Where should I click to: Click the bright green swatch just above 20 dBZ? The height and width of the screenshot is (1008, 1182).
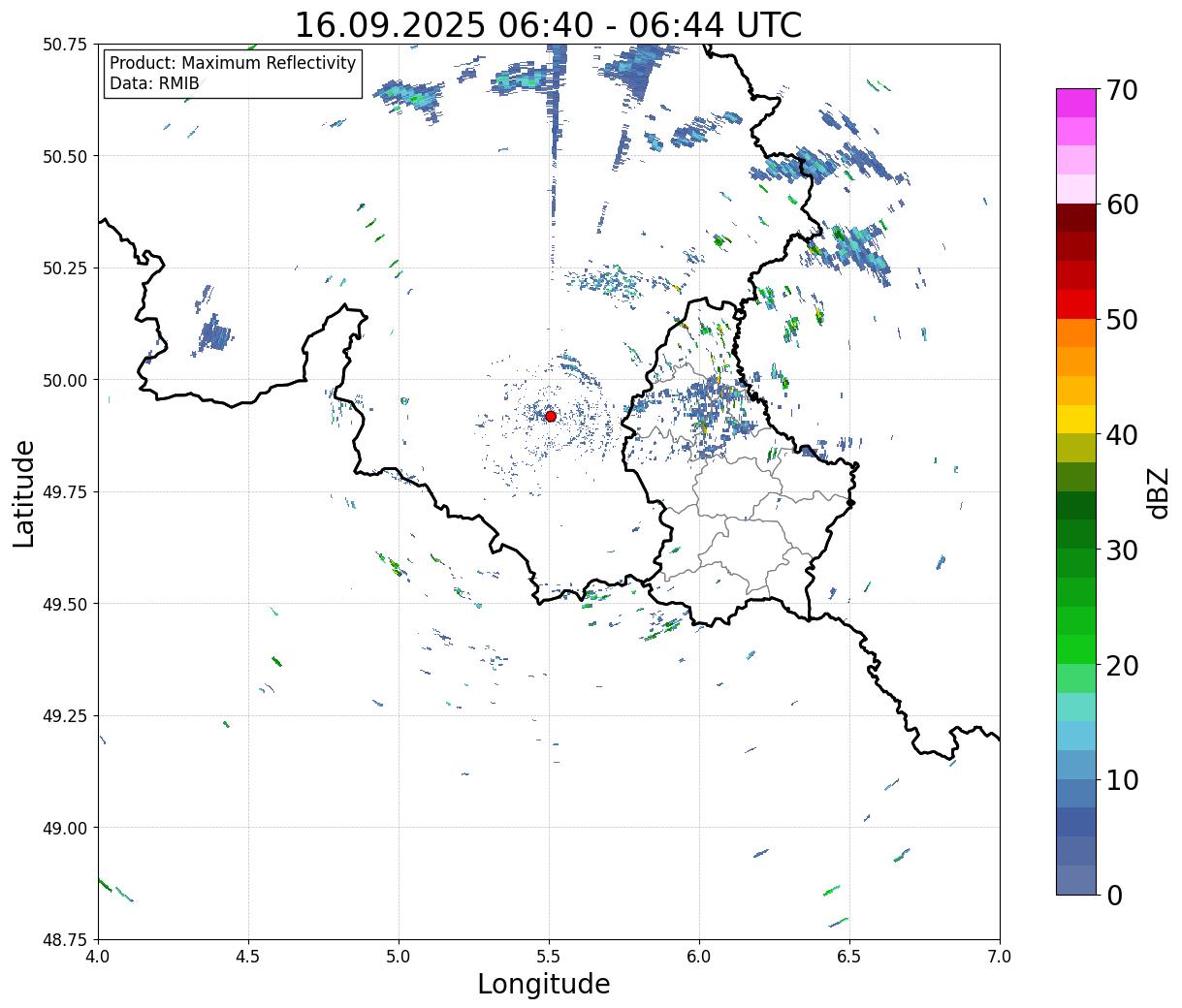1076,648
